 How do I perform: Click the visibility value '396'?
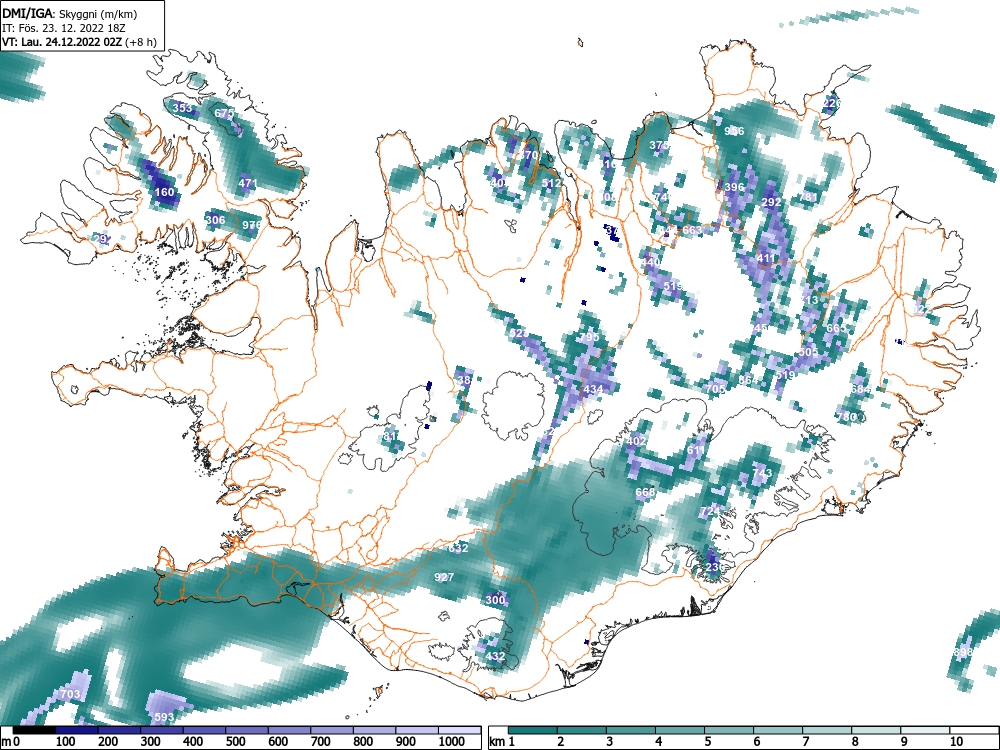point(735,187)
